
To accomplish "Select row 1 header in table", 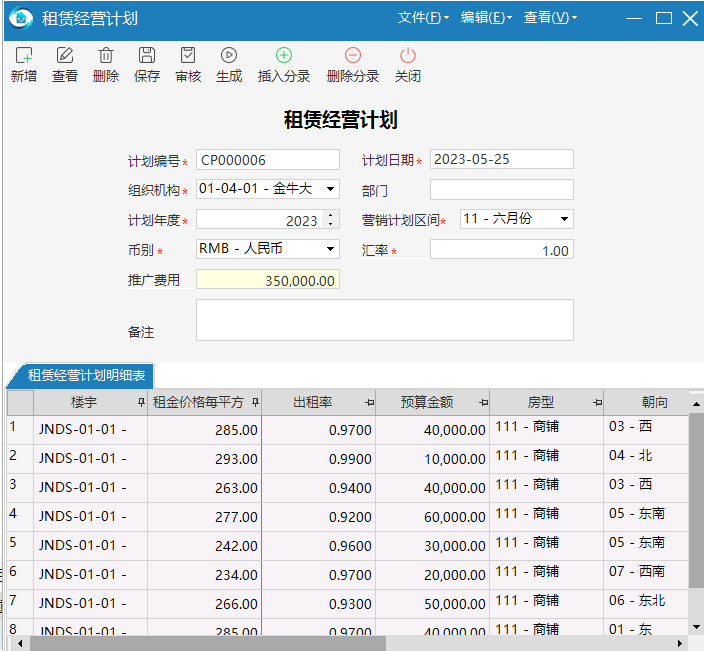I will click(20, 430).
